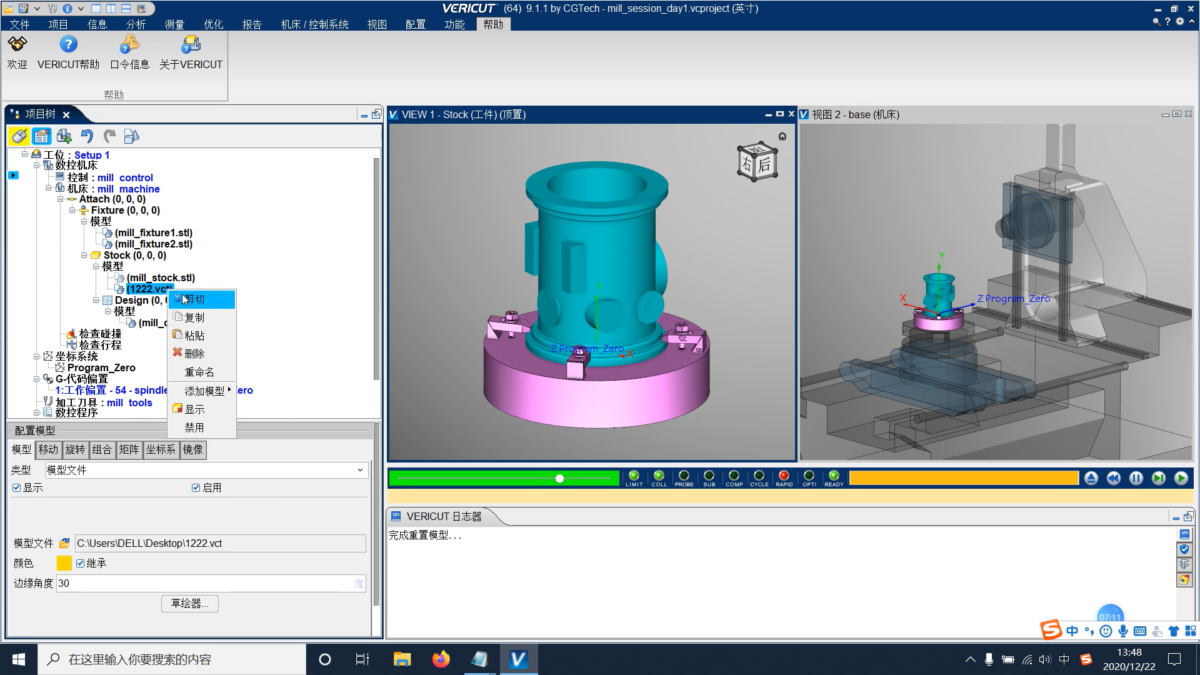The image size is (1200, 675).
Task: Uncheck the 继承 color inherit checkbox
Action: [x=81, y=563]
